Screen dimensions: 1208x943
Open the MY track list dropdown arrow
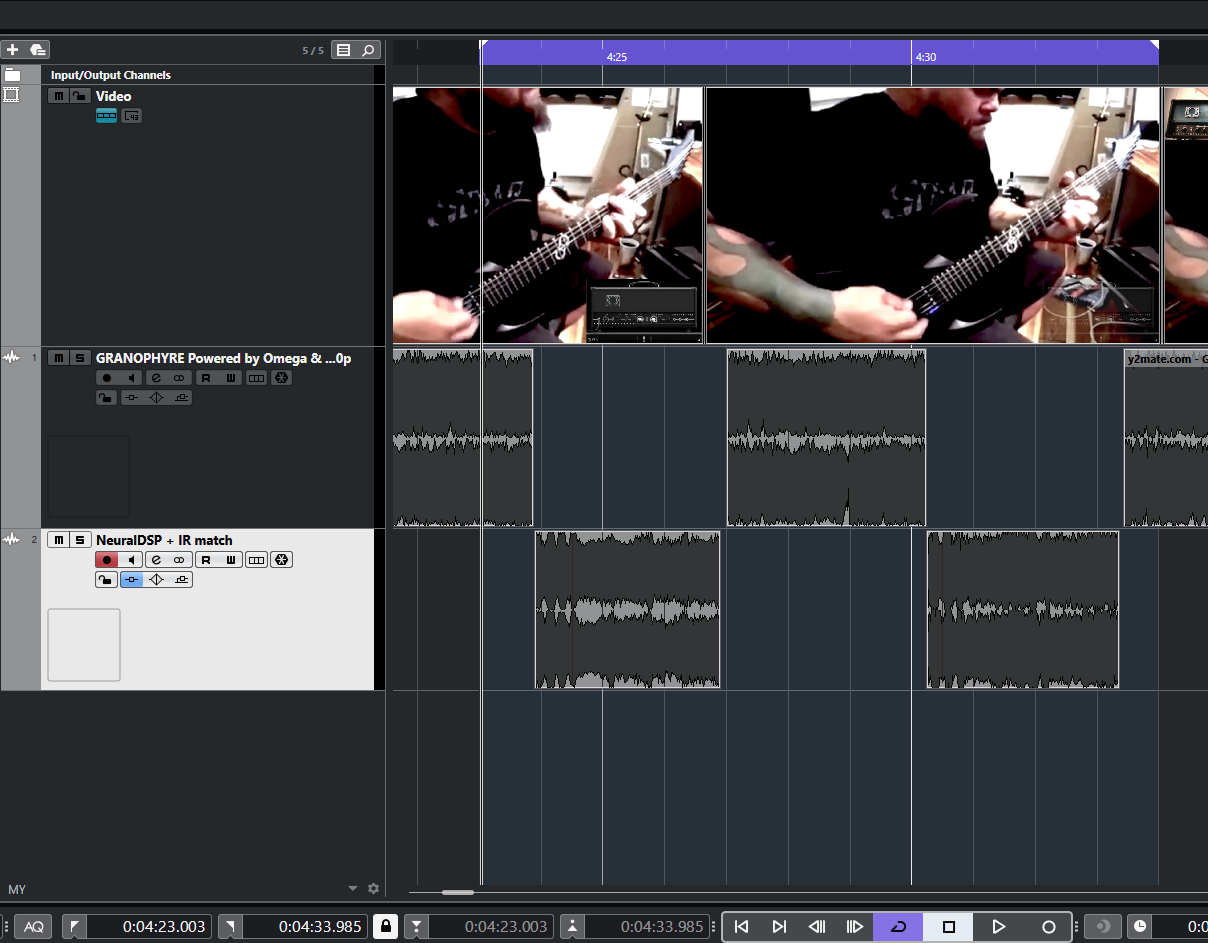point(352,888)
